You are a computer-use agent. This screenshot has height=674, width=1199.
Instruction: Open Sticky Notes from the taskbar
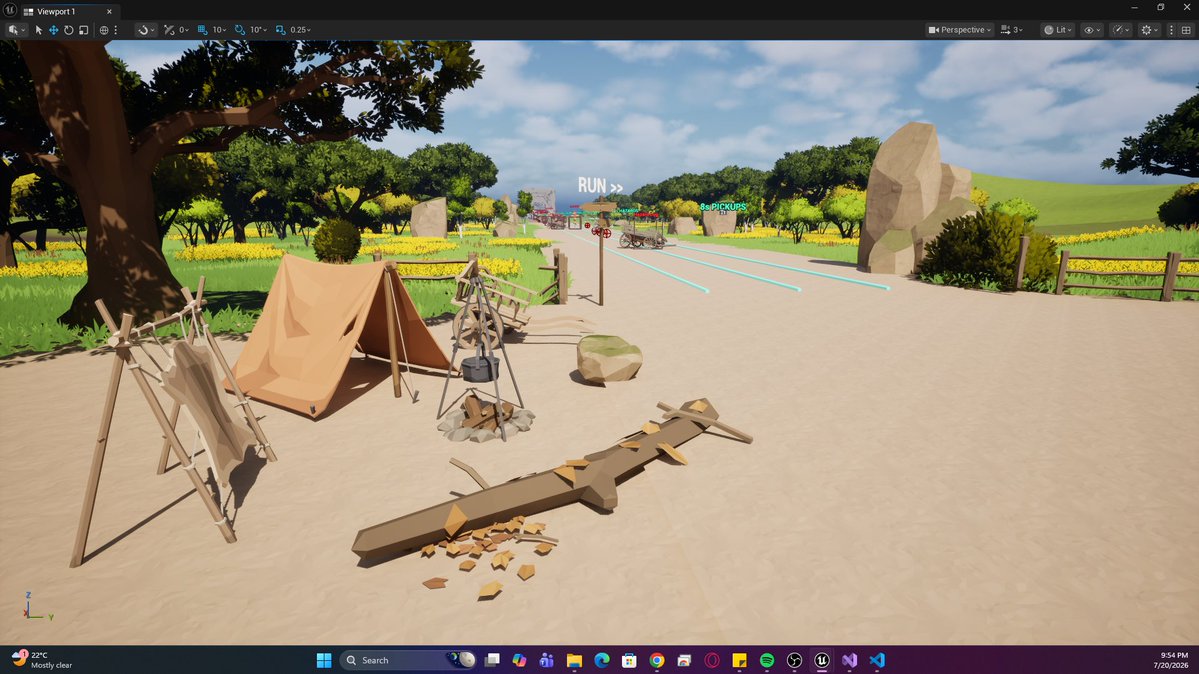coord(739,660)
